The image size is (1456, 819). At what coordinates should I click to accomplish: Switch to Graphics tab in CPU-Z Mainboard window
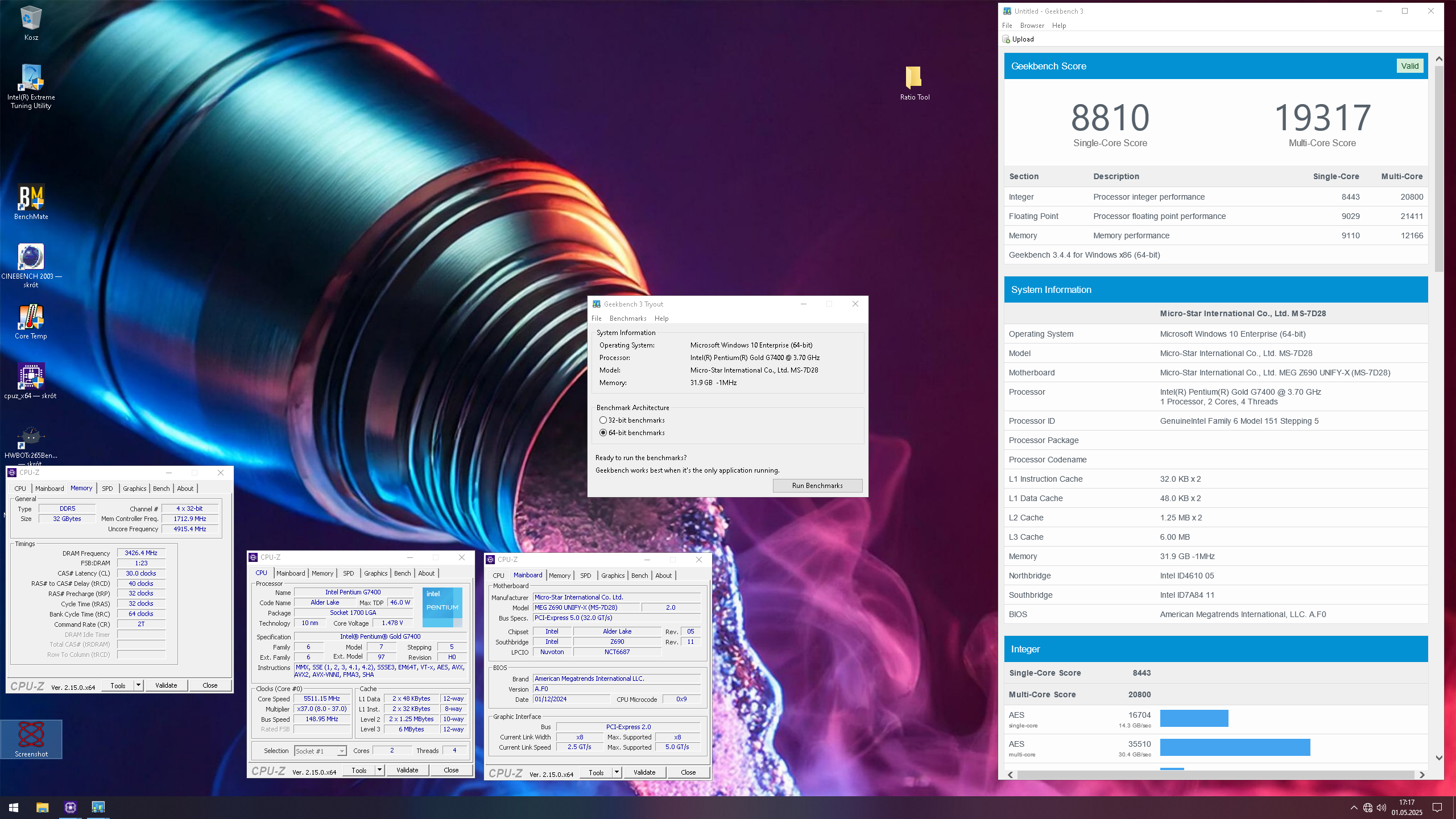click(613, 576)
